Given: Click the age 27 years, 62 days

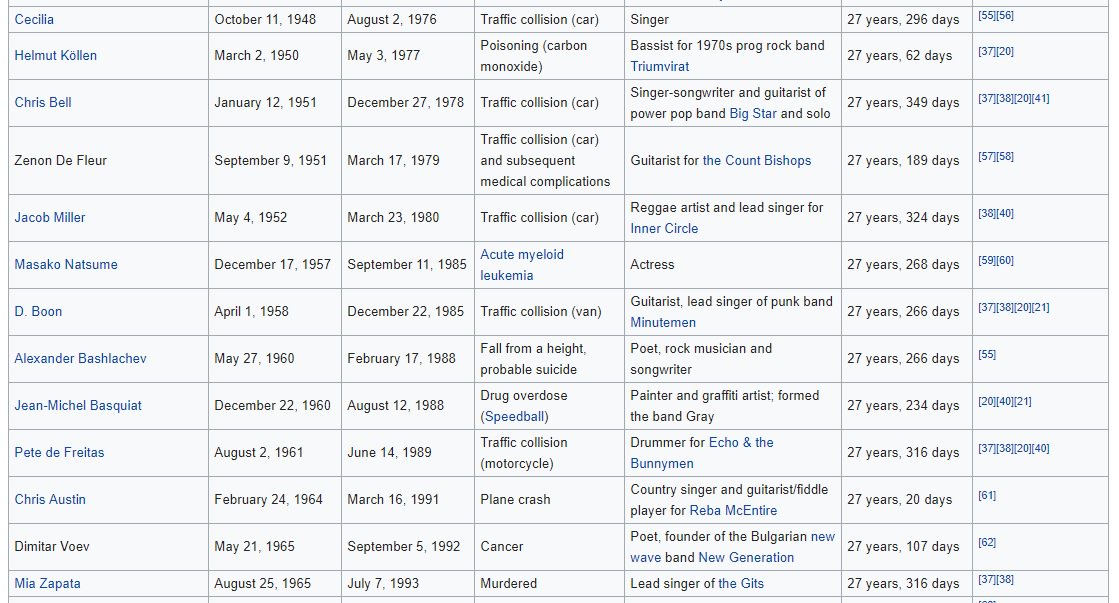Looking at the screenshot, I should point(899,55).
